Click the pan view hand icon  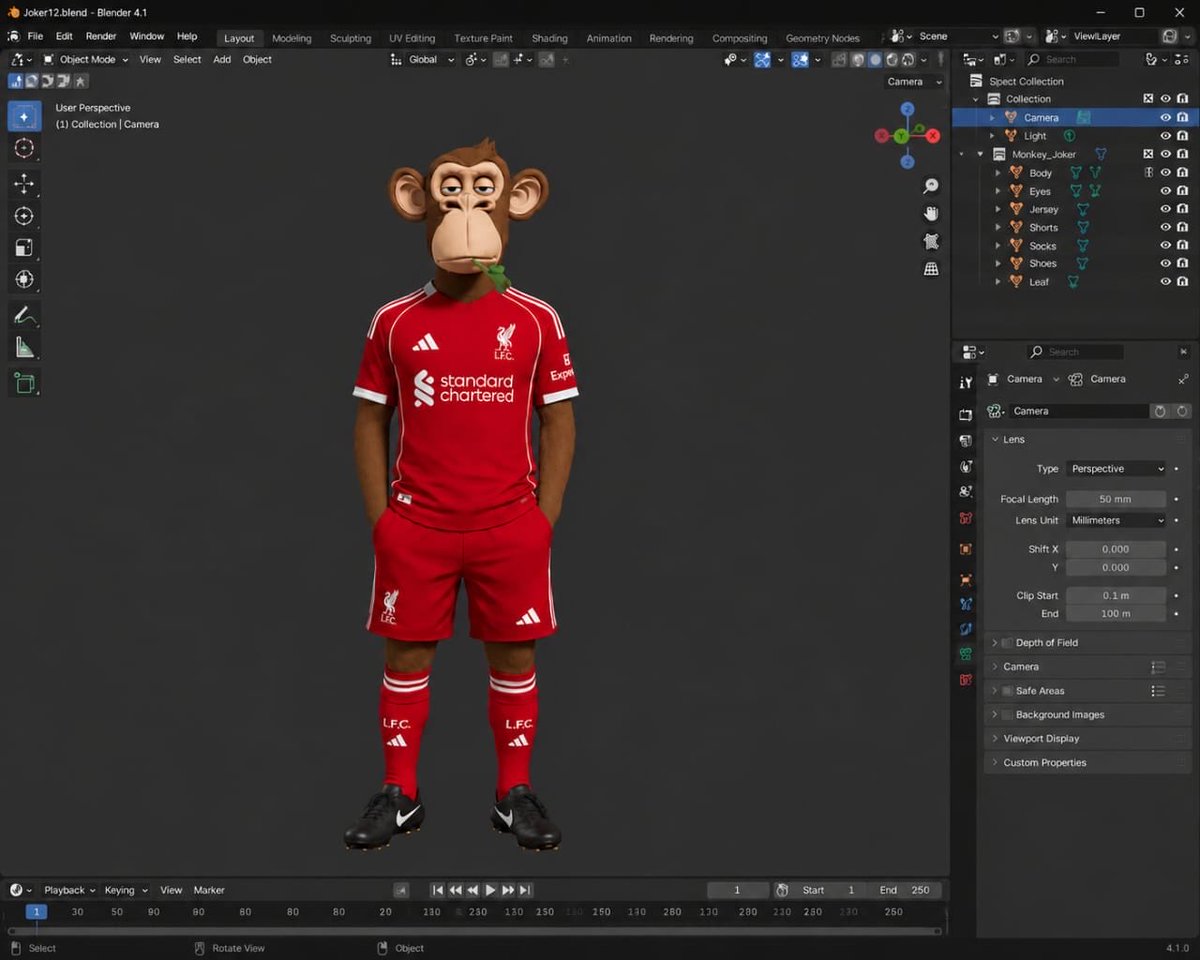coord(931,213)
